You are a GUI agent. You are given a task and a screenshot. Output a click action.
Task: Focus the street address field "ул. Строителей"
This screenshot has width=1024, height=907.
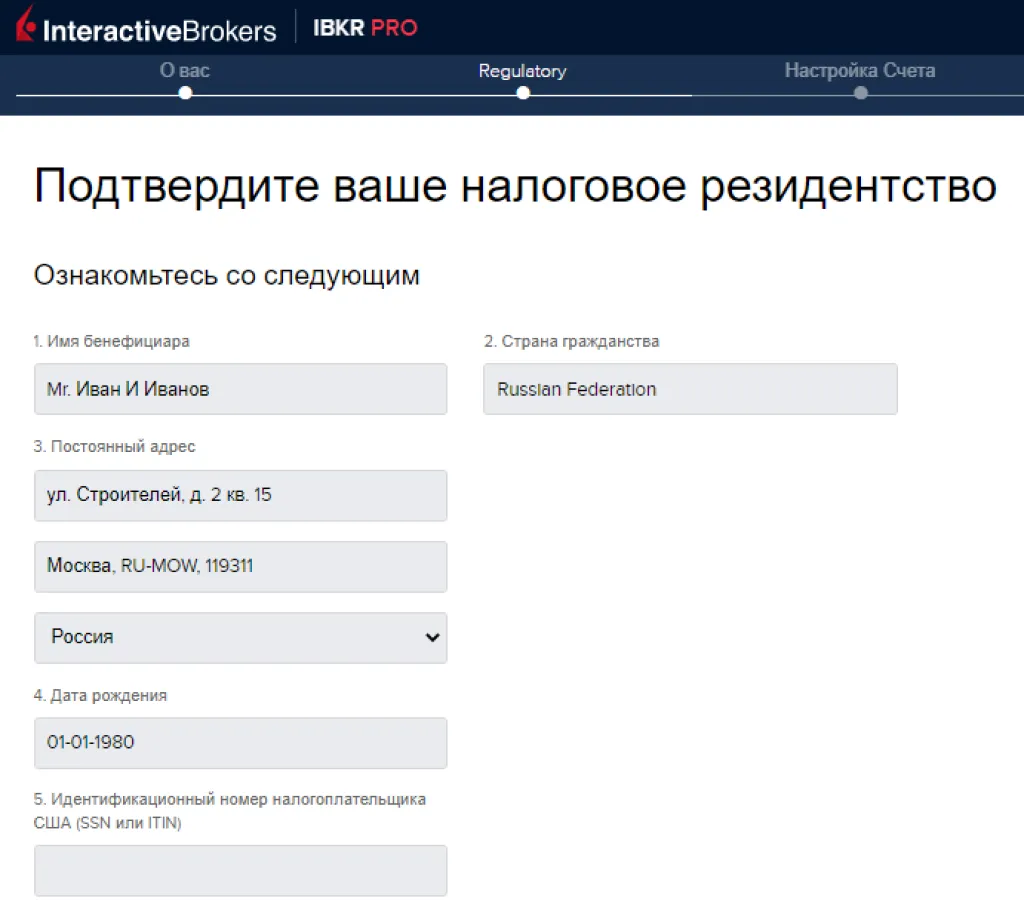(x=240, y=495)
